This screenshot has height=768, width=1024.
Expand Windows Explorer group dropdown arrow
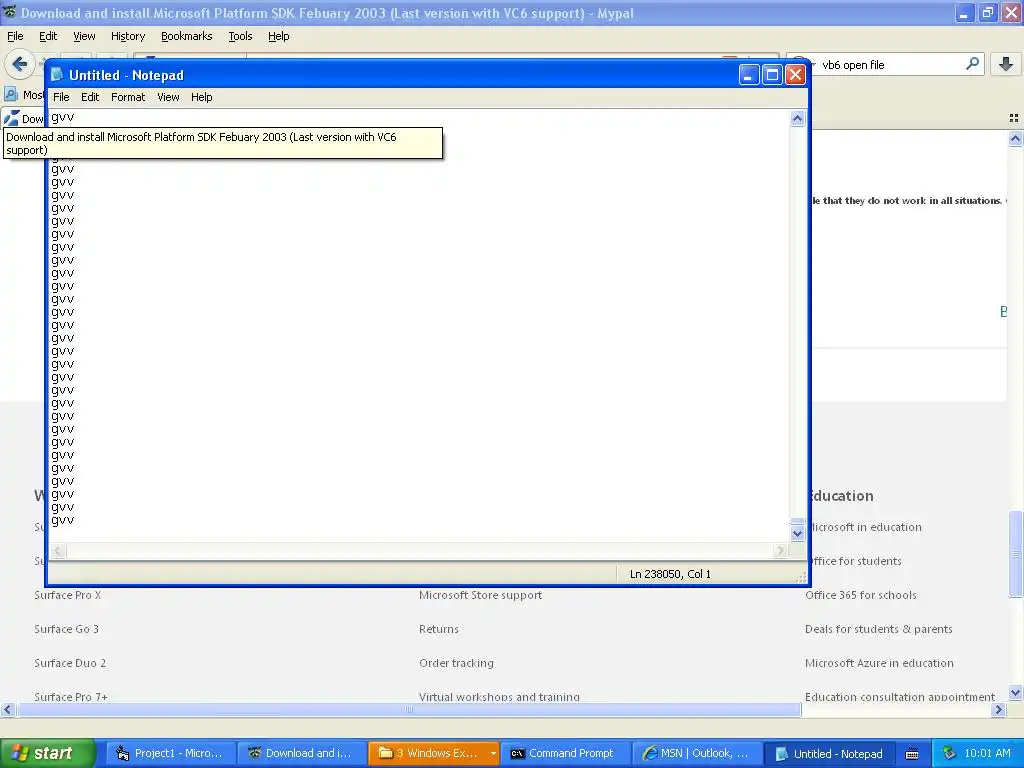point(493,753)
